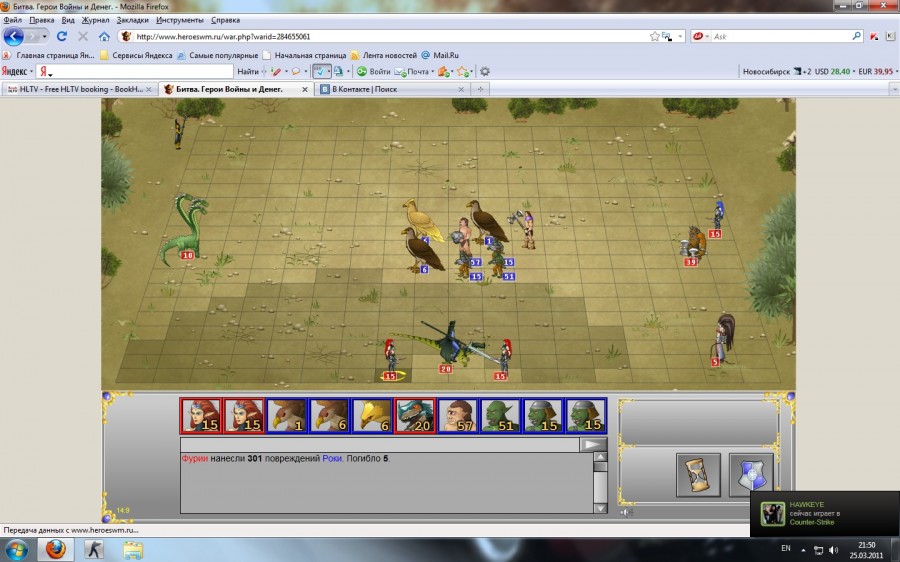The image size is (900, 562).
Task: Open the Mail.Ru bookmark
Action: (440, 56)
